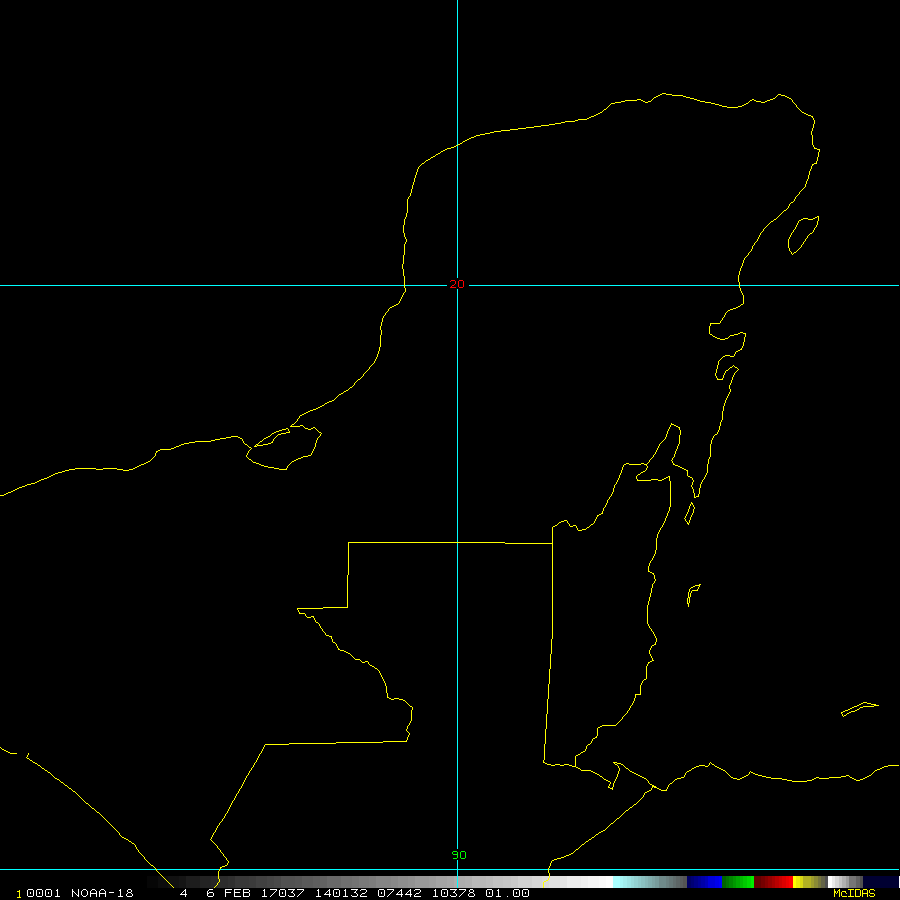
Task: Click the red 20 latitude label
Action: pos(457,285)
